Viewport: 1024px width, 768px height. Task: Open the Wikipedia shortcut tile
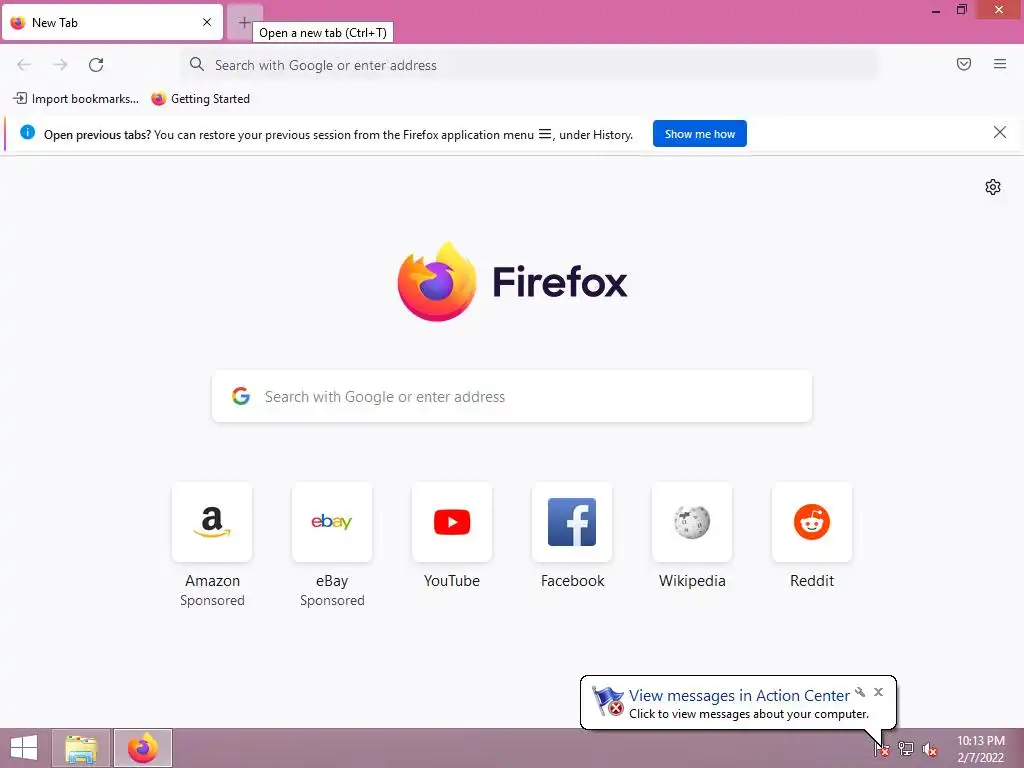coord(692,522)
